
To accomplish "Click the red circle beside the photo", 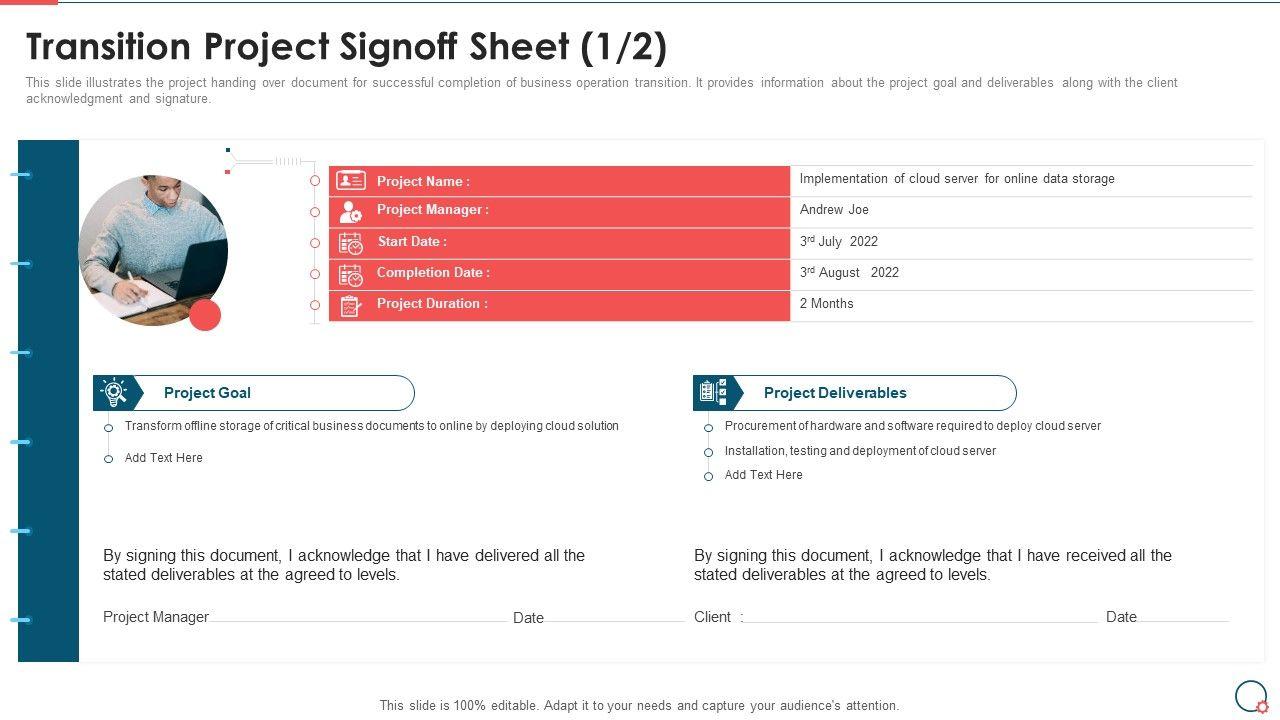I will tap(205, 315).
